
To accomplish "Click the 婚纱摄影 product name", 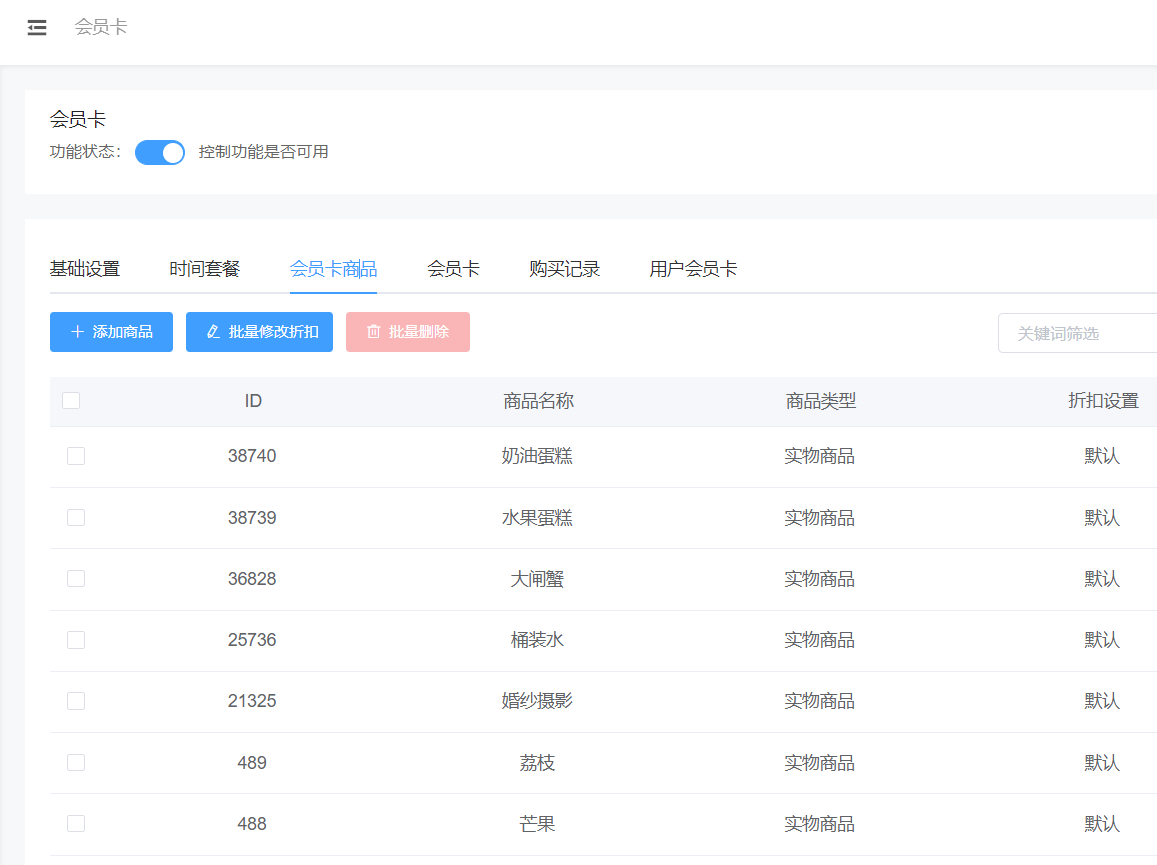I will pos(537,701).
